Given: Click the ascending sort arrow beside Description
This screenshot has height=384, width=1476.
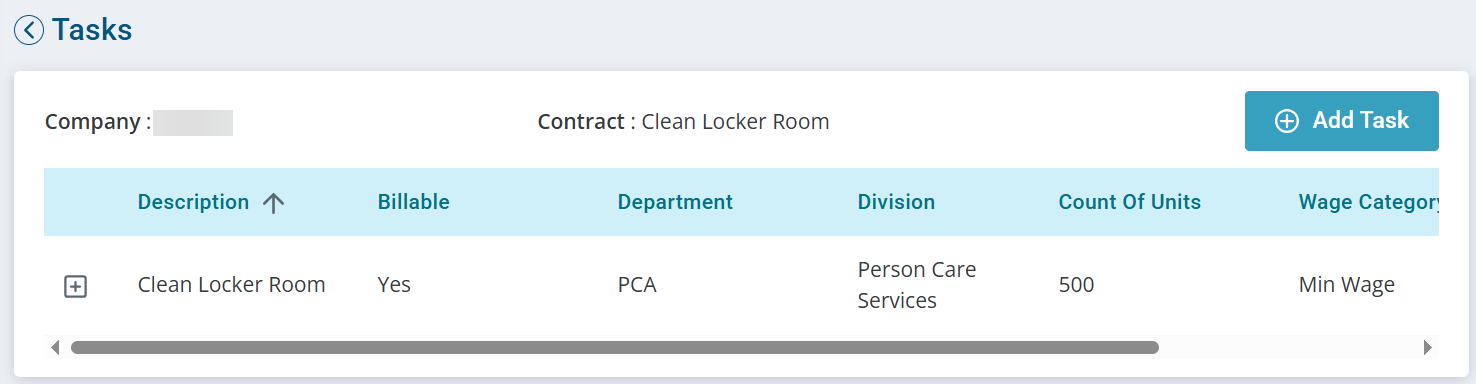Looking at the screenshot, I should click(x=273, y=203).
